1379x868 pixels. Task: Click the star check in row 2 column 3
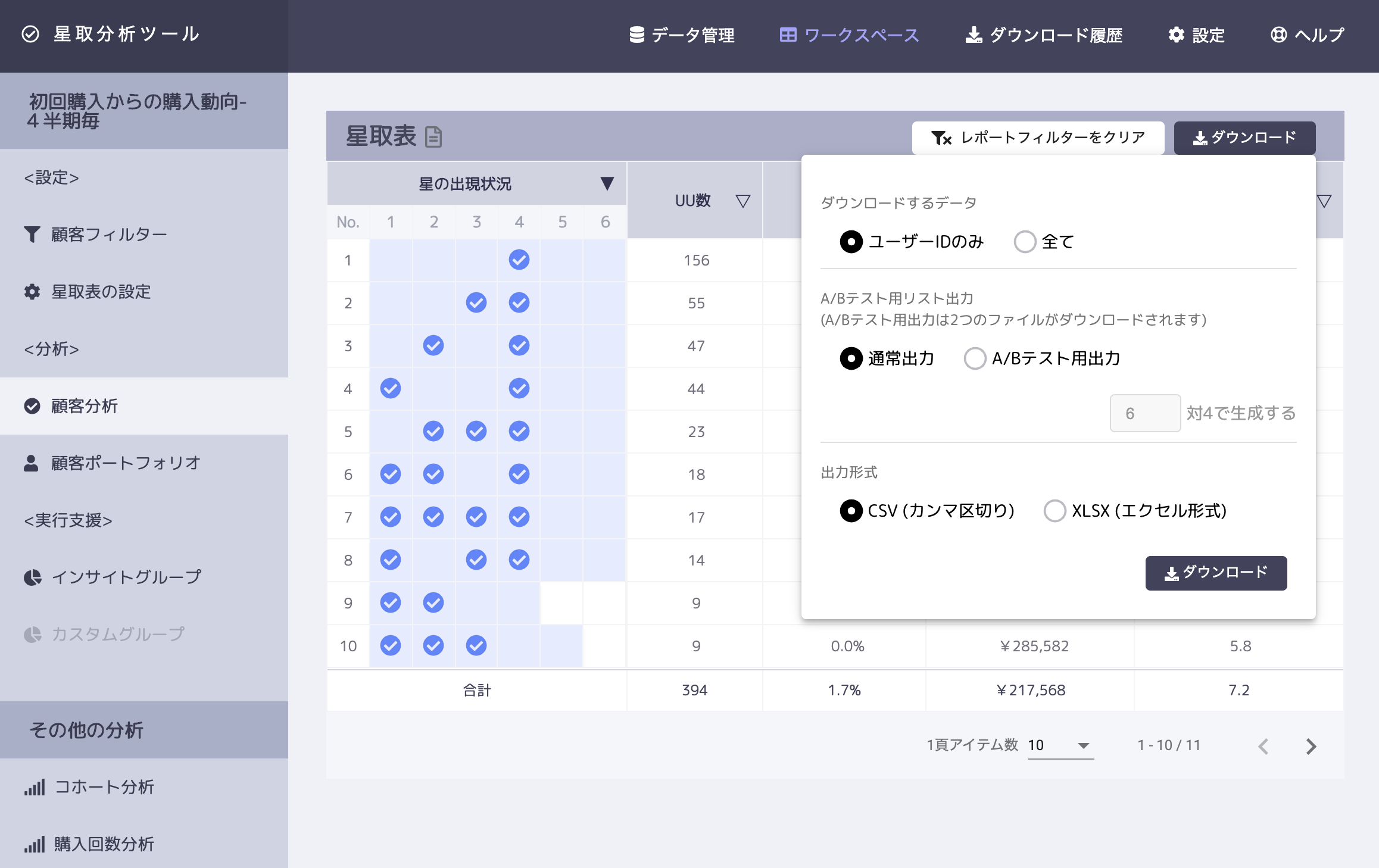476,303
